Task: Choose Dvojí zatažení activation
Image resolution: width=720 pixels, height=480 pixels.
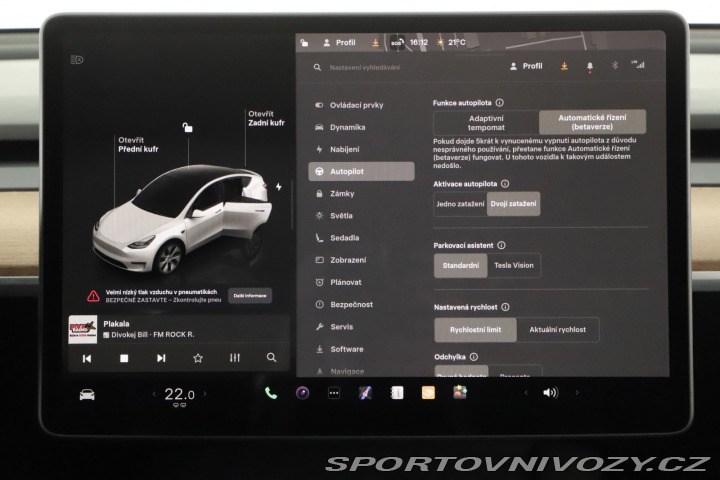Action: tap(513, 204)
